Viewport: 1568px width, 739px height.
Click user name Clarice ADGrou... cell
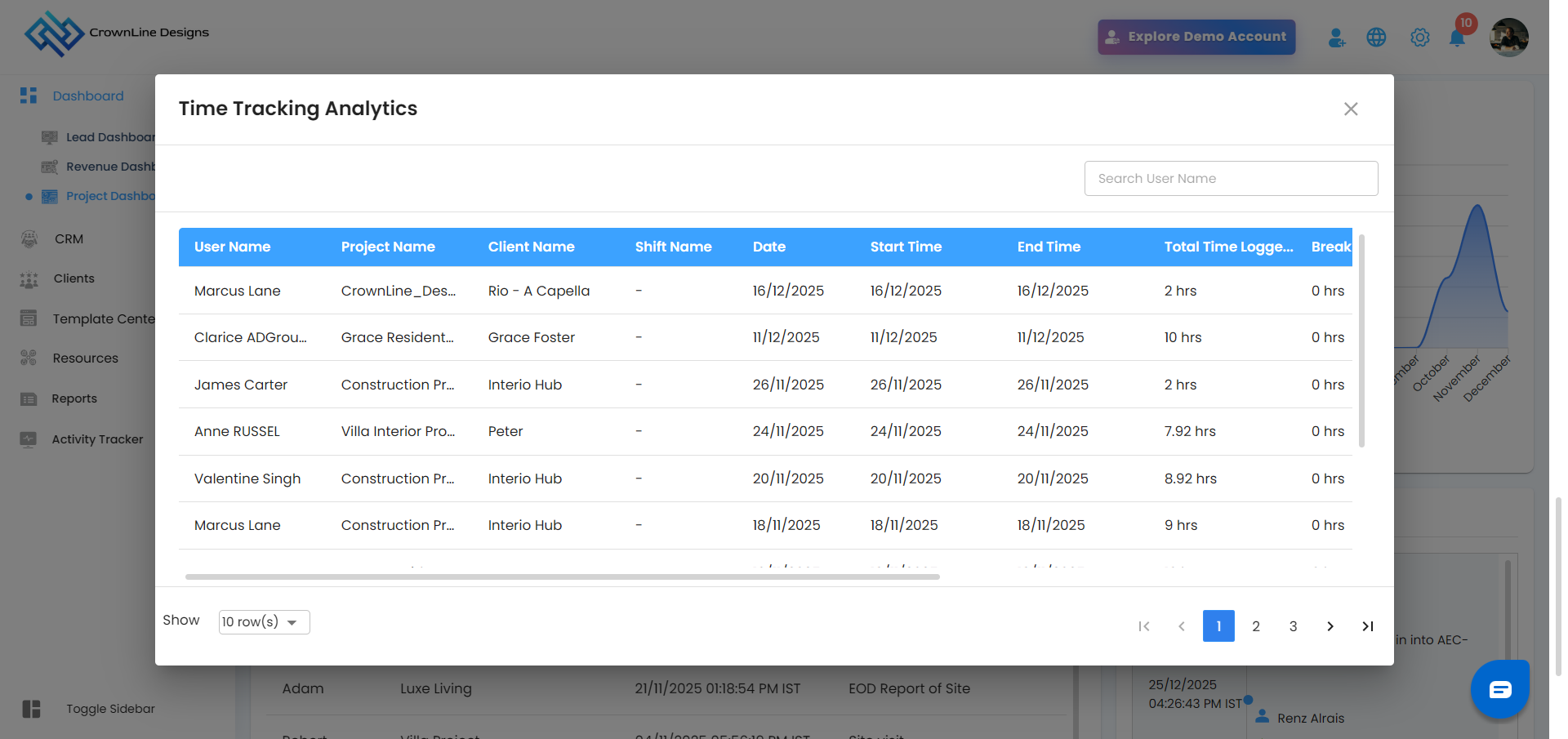[x=251, y=337]
